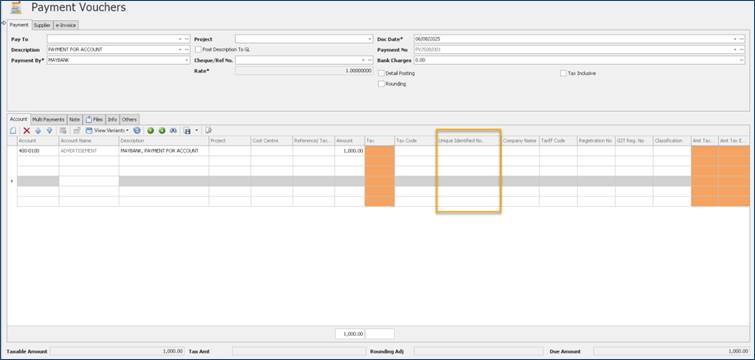Click the binoculars find icon
This screenshot has height=360, width=755.
pyautogui.click(x=173, y=130)
